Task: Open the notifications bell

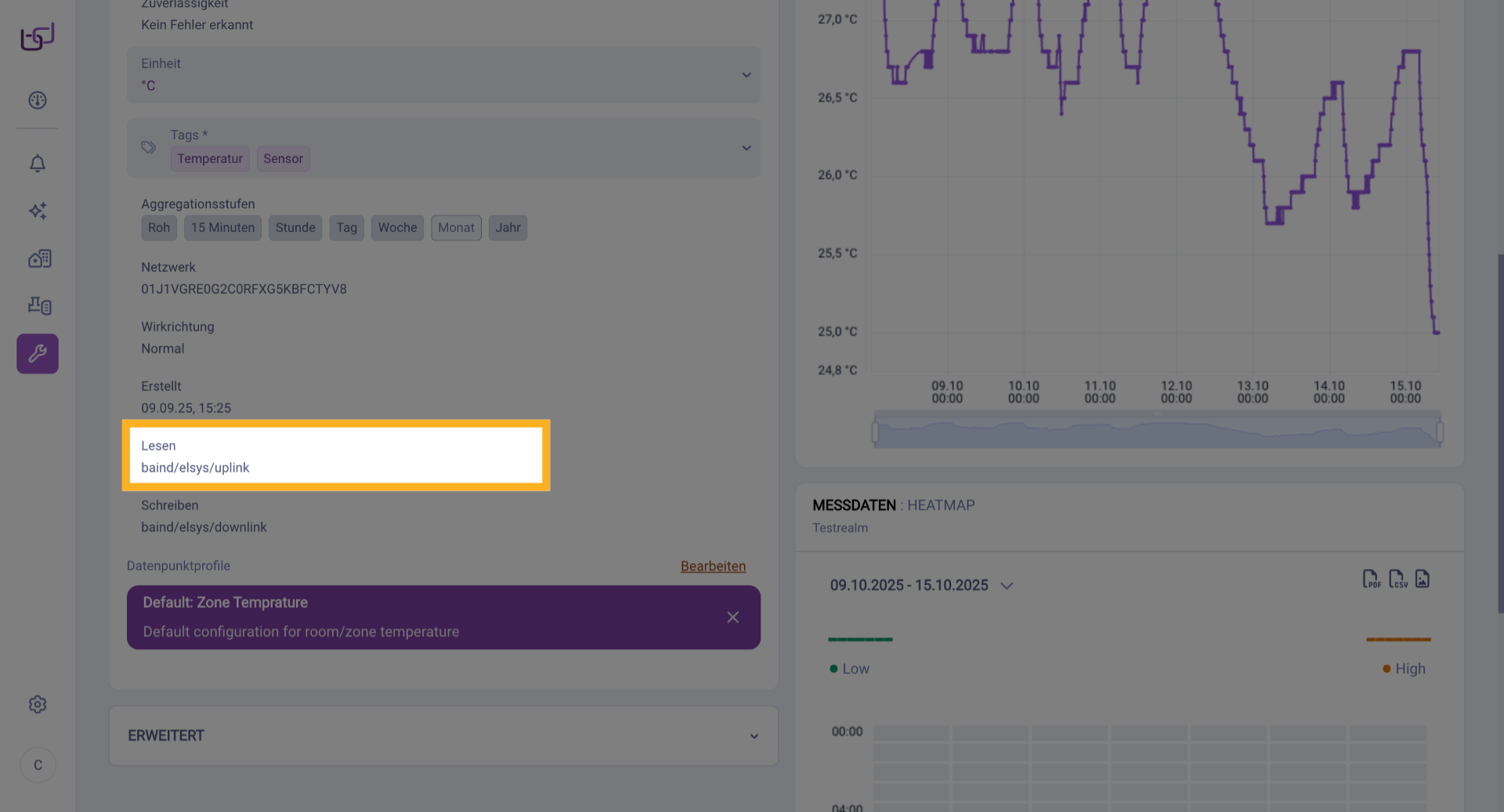Action: [38, 163]
